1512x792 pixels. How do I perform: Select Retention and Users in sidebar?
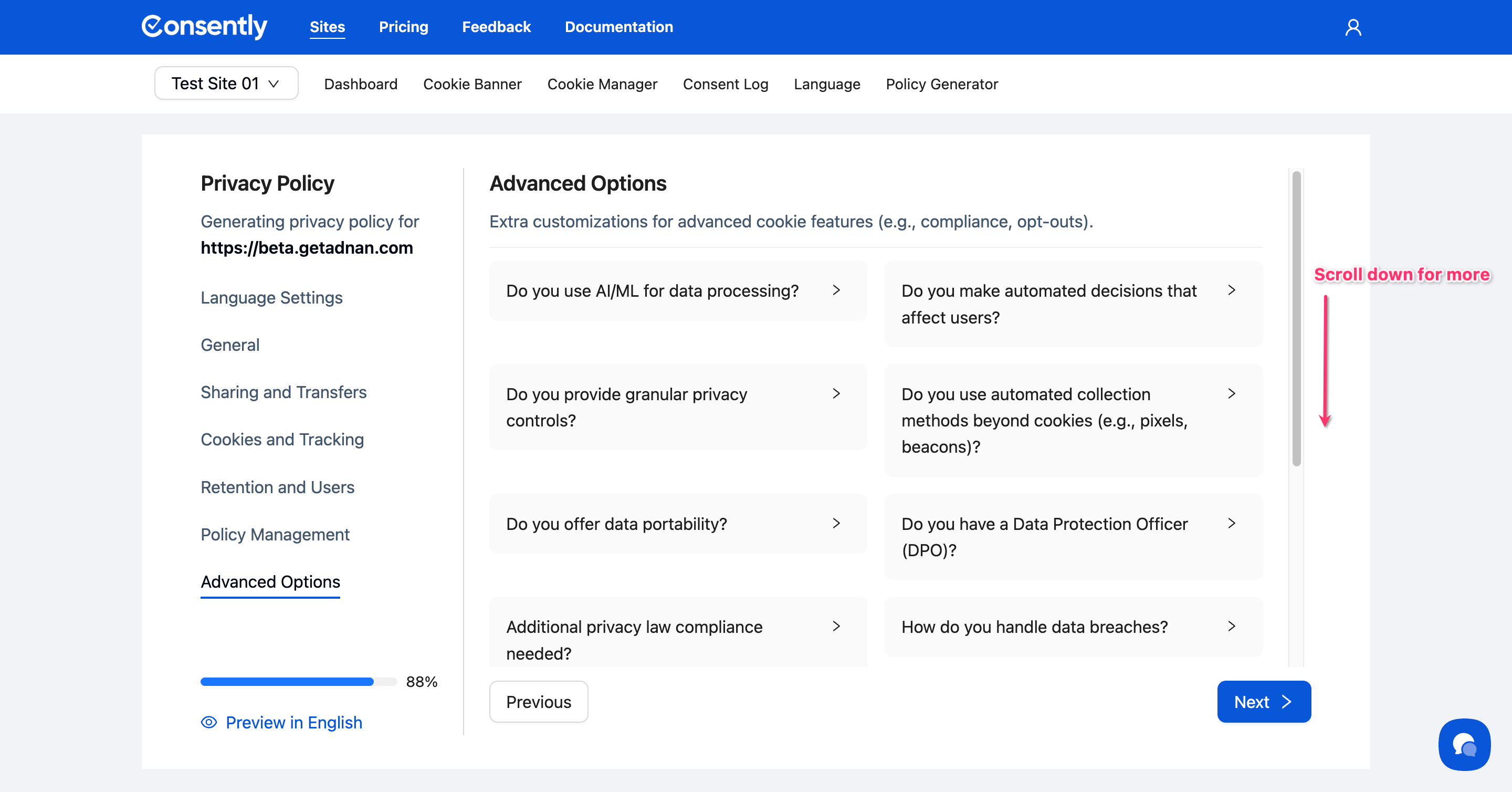[277, 487]
